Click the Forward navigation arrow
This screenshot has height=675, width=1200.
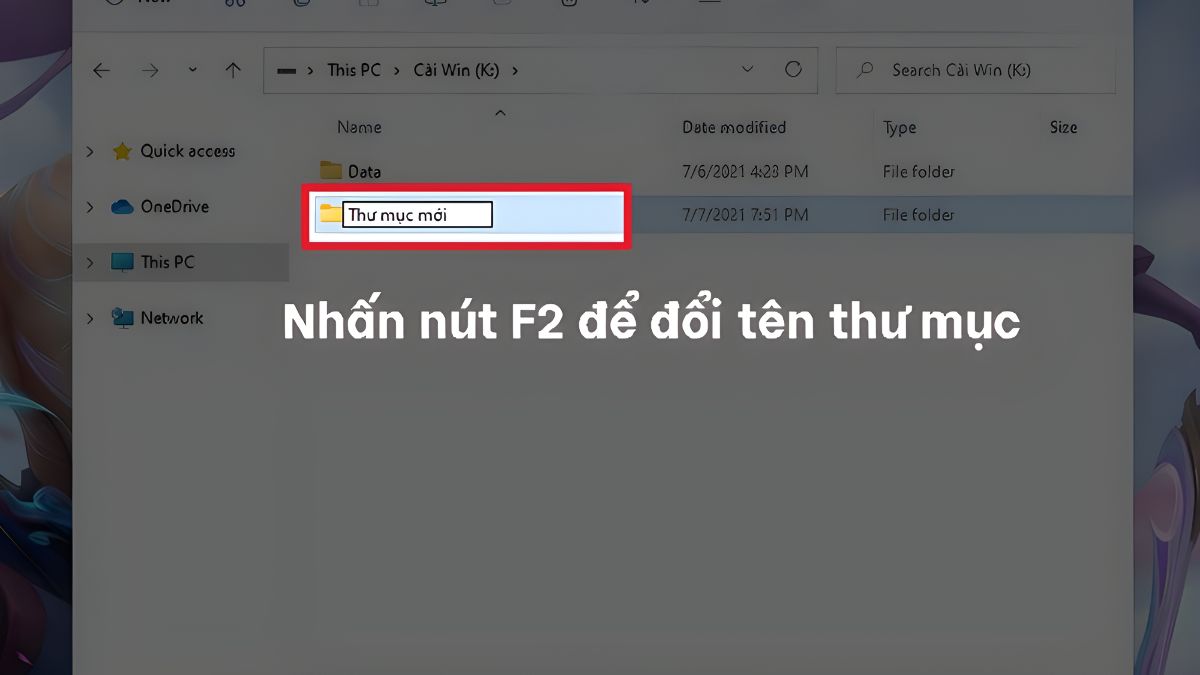point(149,70)
